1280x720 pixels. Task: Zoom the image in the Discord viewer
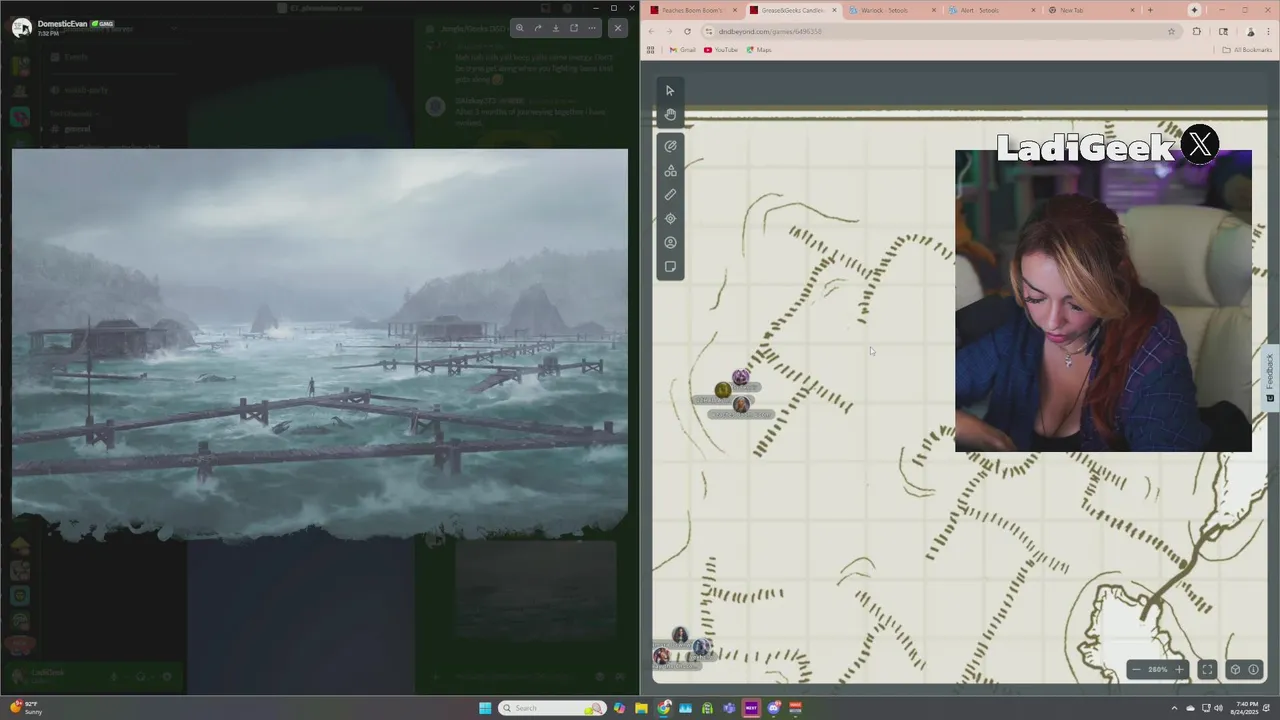pos(519,28)
